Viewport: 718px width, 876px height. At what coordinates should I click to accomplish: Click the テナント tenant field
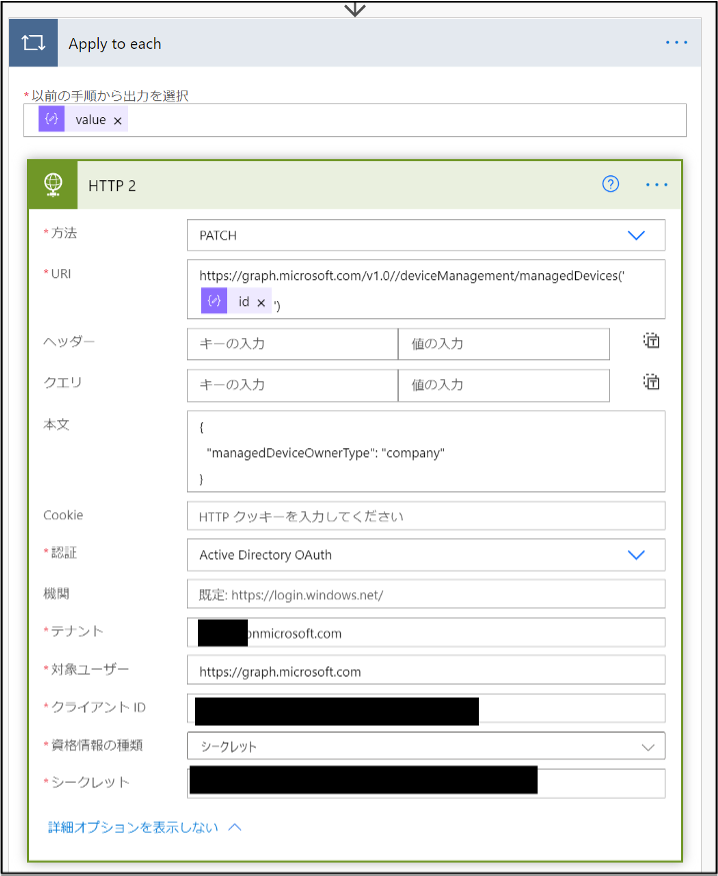[426, 632]
